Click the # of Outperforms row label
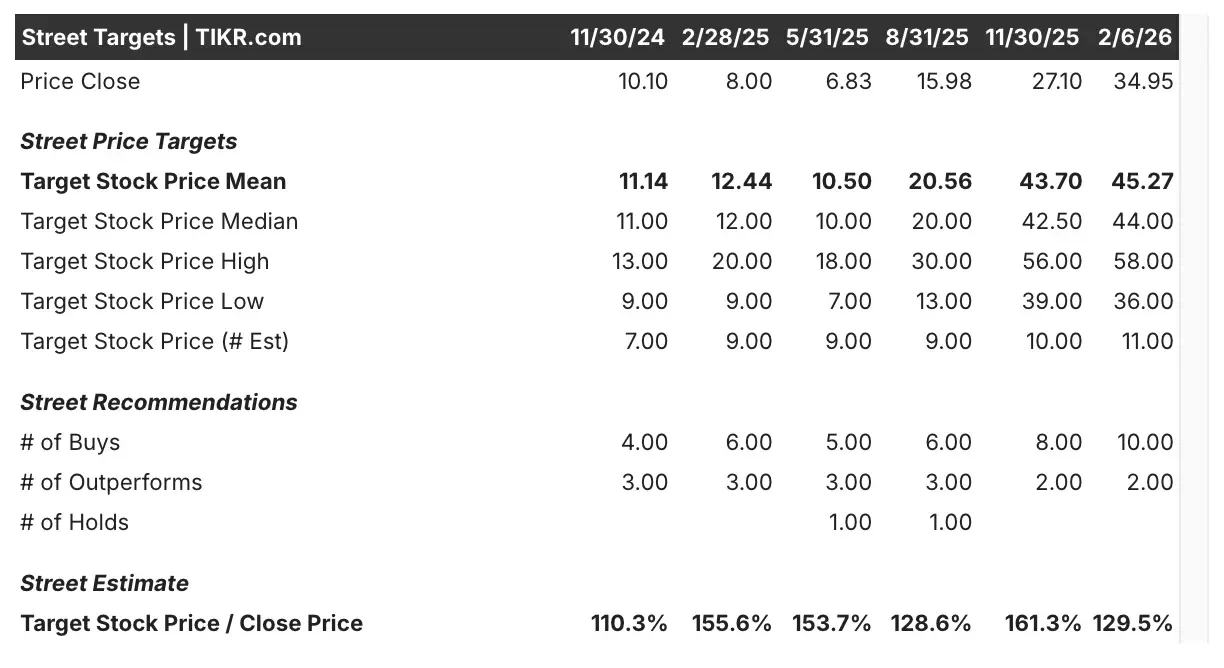 coord(111,482)
